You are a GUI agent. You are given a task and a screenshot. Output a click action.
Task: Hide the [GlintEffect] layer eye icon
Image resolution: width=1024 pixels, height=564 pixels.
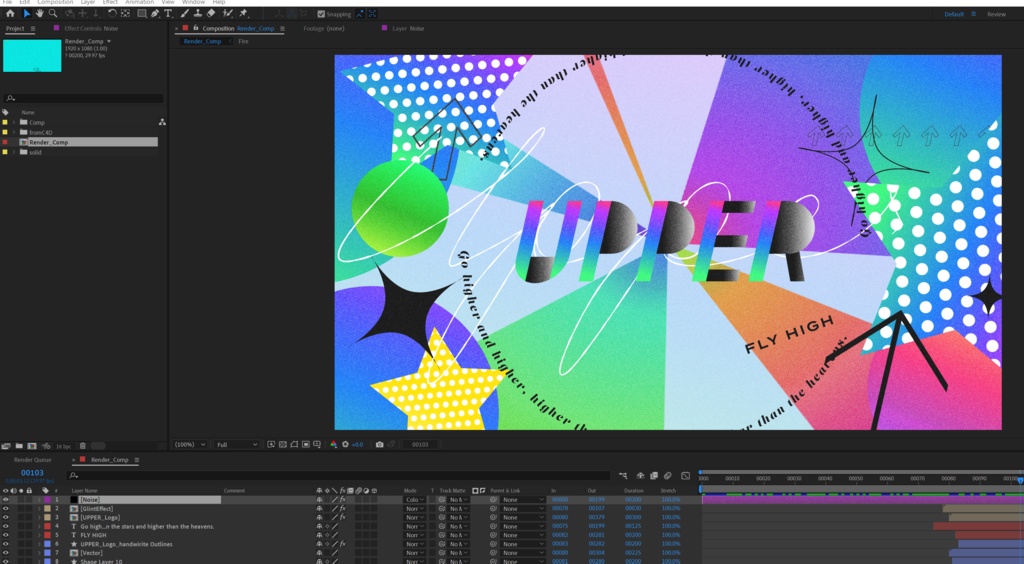6,509
